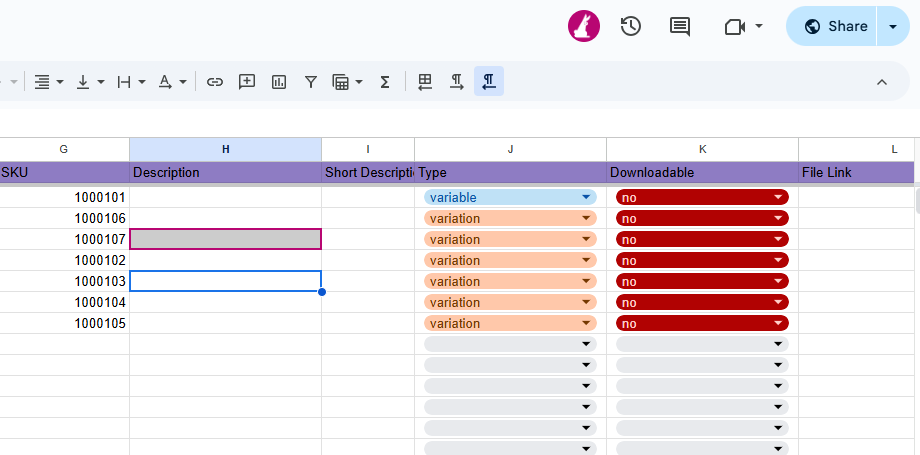Open the comments panel icon

[680, 26]
